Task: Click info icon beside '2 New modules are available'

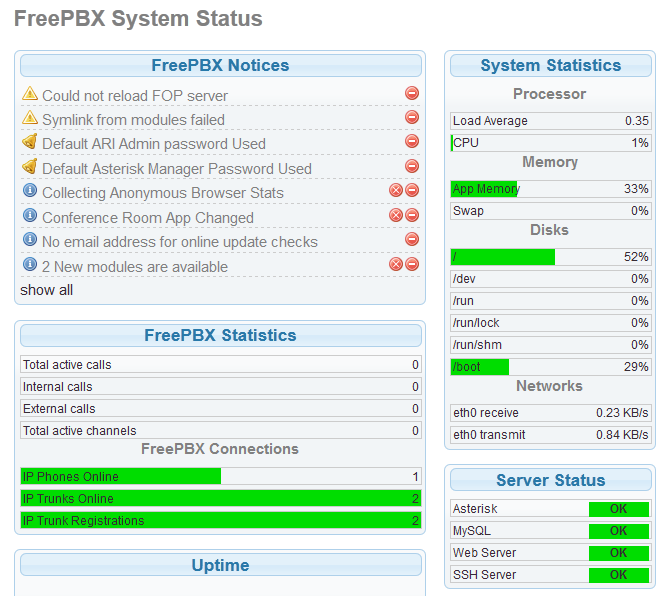Action: point(30,264)
